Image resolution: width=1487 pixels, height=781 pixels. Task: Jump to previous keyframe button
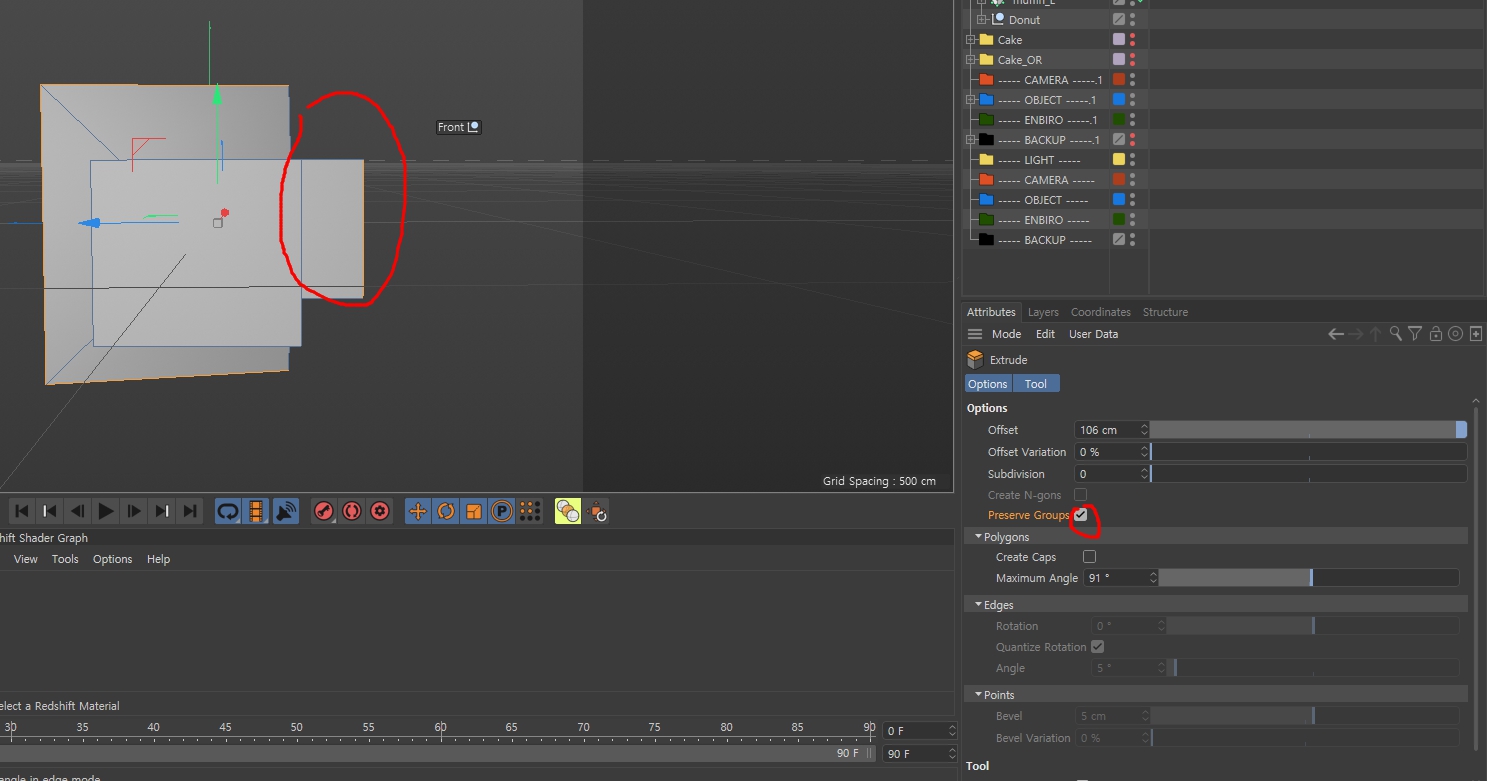(x=49, y=512)
